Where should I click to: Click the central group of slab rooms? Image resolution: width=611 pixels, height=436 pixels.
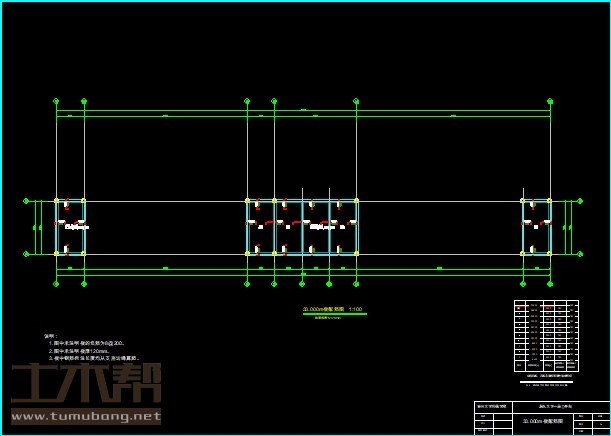click(x=302, y=227)
